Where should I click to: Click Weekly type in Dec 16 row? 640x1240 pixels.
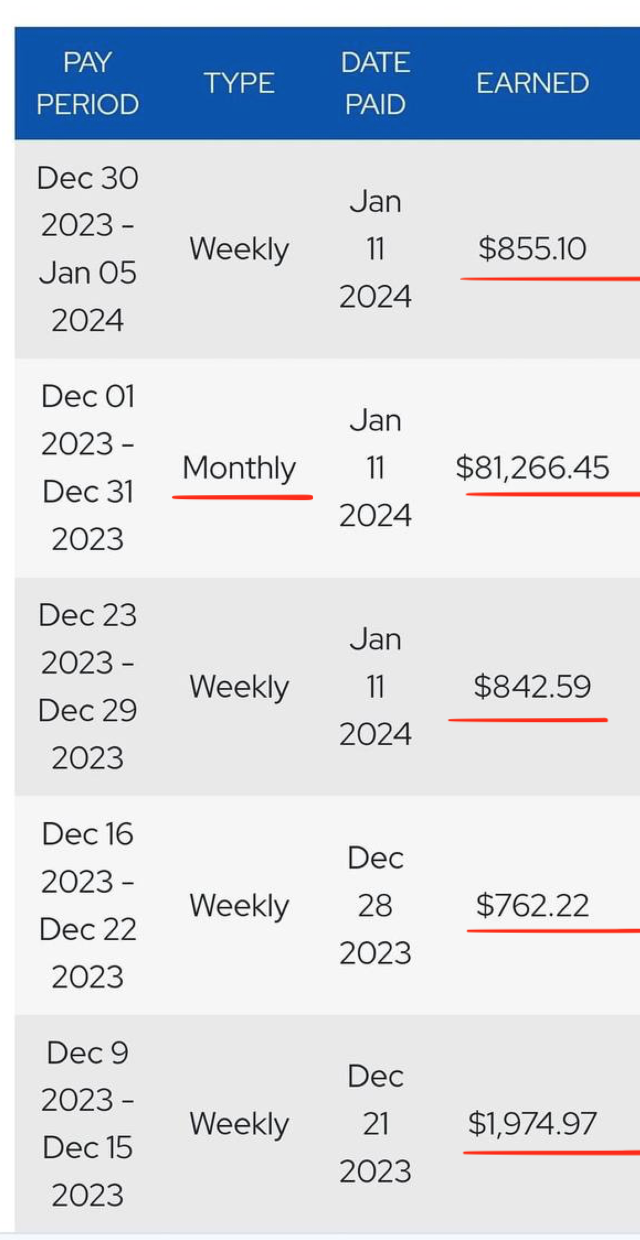[x=240, y=906]
